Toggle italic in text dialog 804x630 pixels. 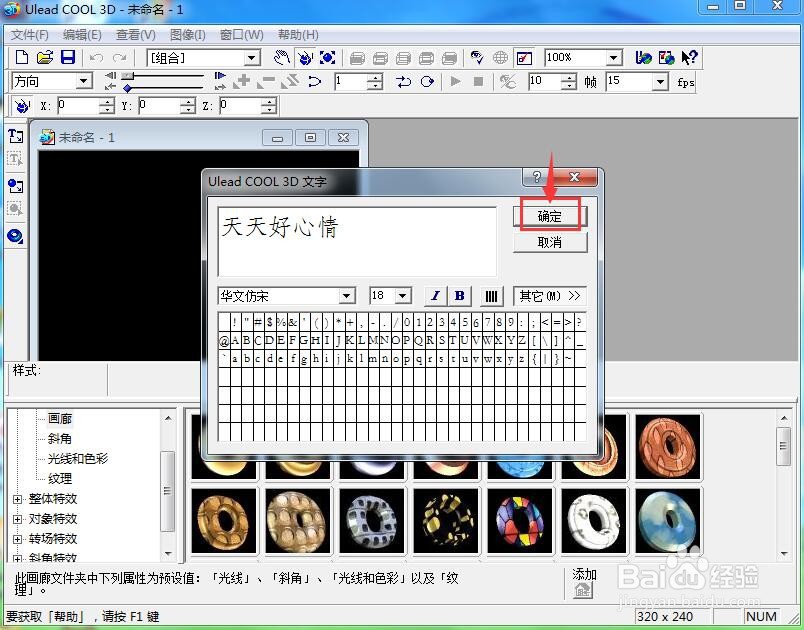pyautogui.click(x=435, y=296)
